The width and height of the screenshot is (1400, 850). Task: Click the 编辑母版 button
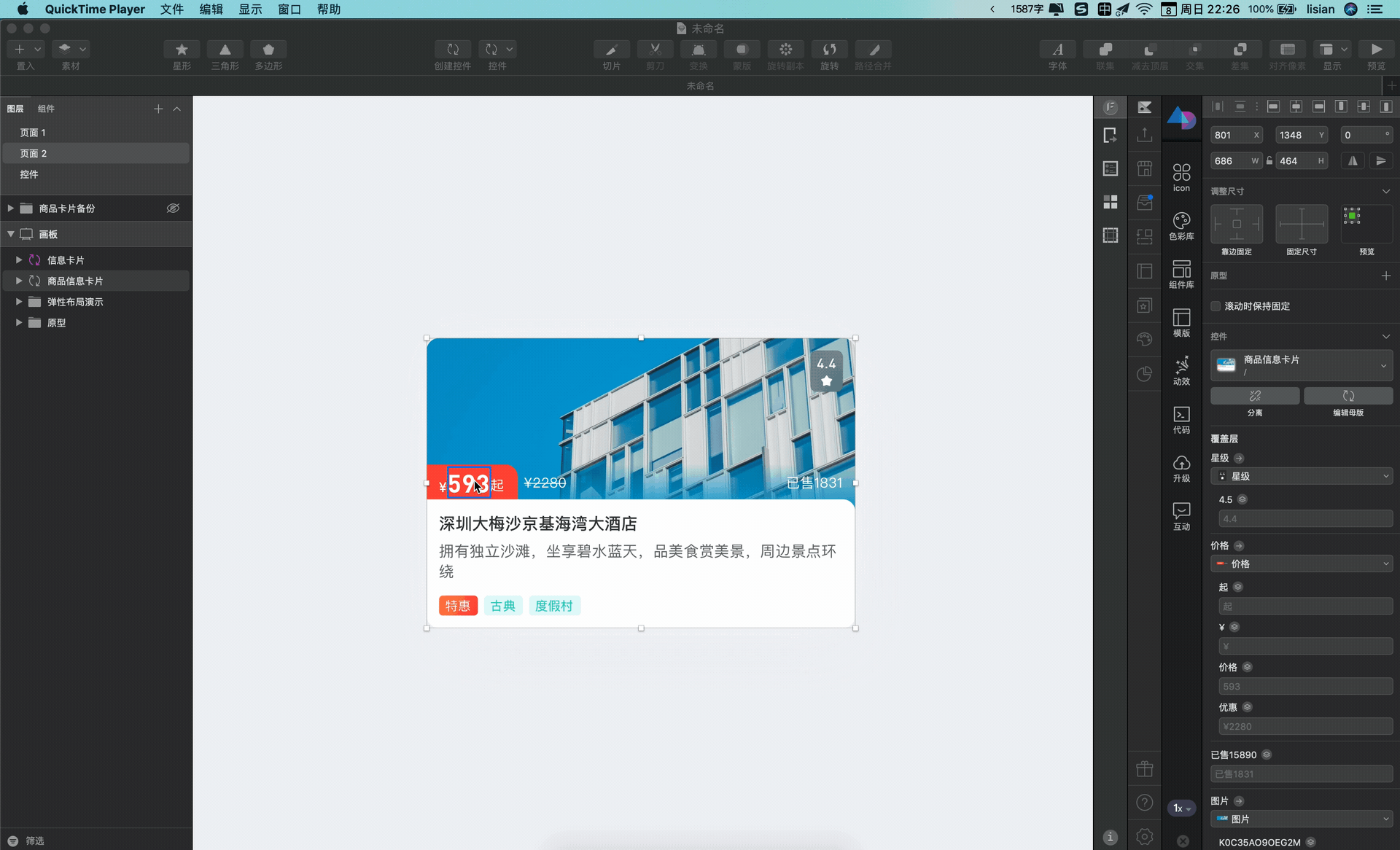1348,396
